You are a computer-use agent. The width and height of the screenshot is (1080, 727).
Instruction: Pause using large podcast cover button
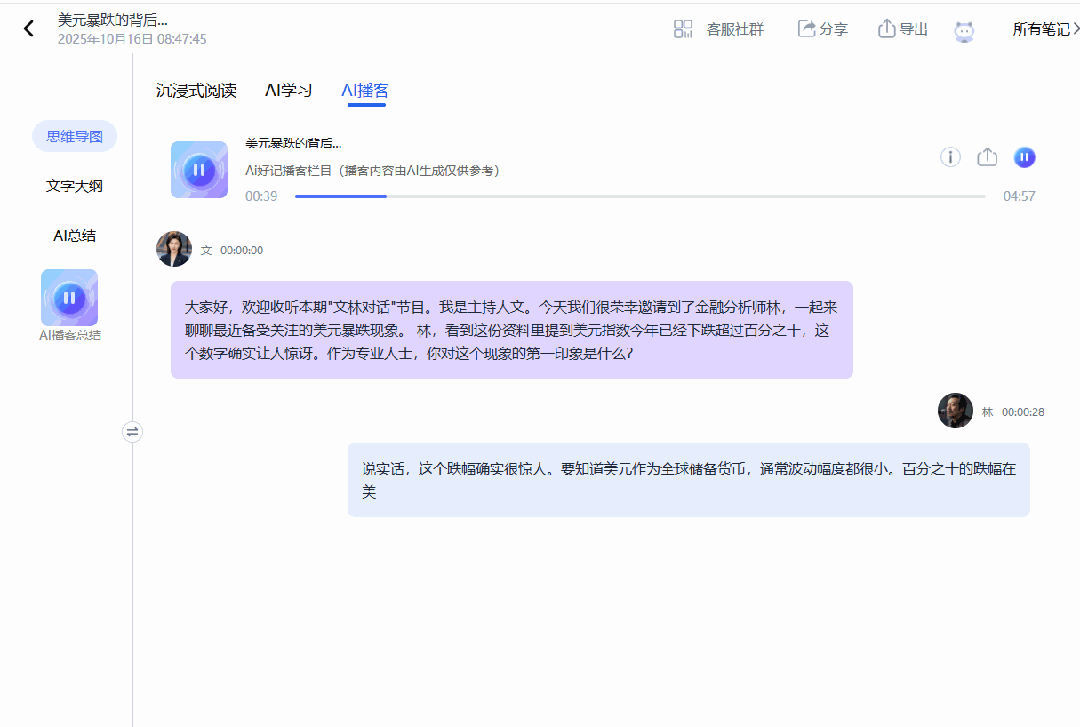coord(199,169)
